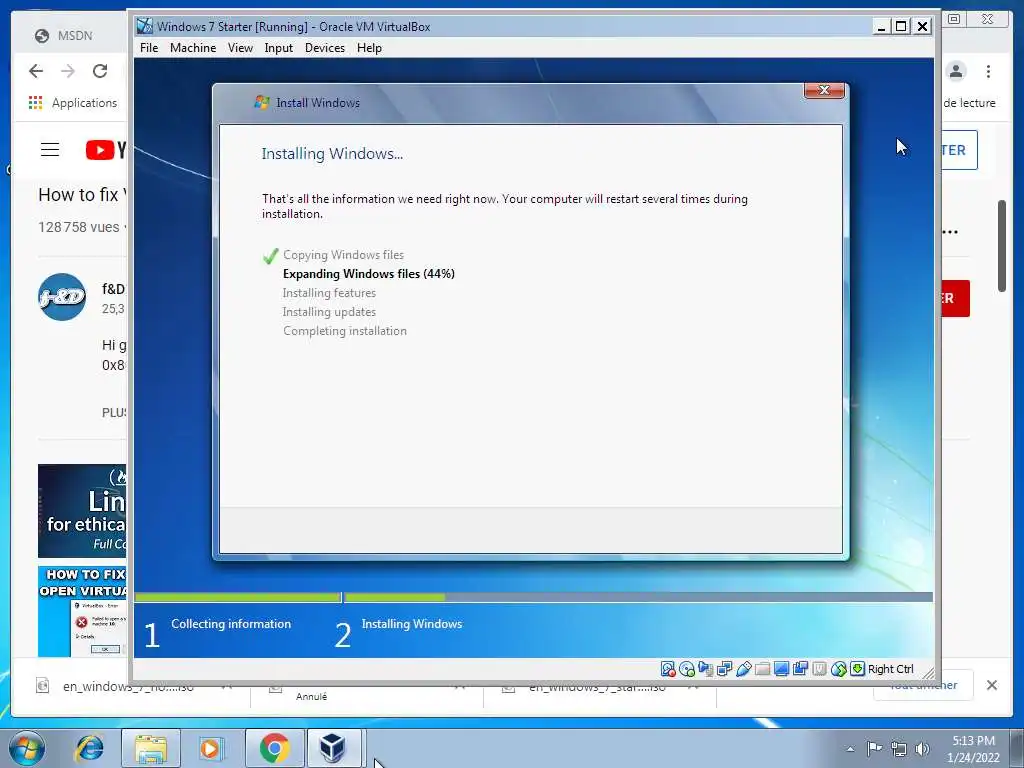Screen dimensions: 1024x768
Task: Click the display monitor icon in VirtualBox status bar
Action: 781,669
